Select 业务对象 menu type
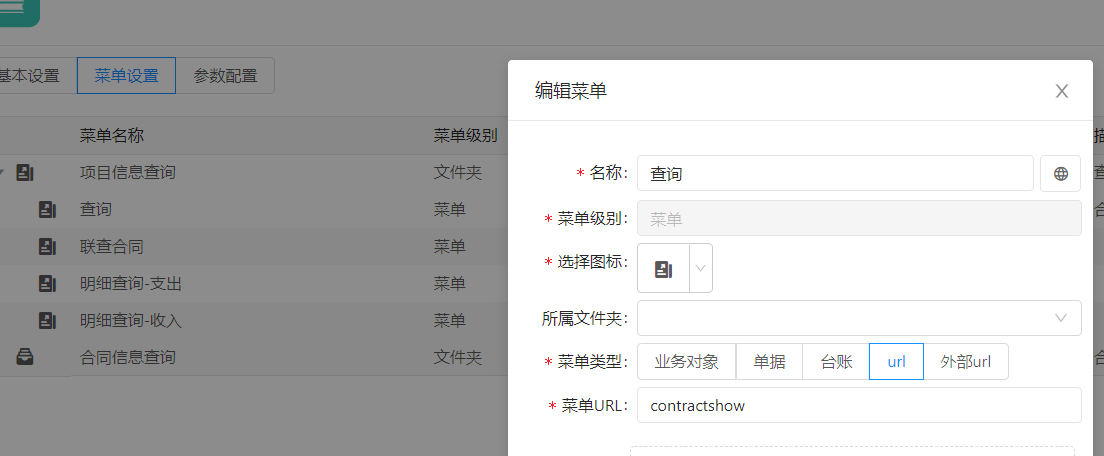 coord(686,362)
